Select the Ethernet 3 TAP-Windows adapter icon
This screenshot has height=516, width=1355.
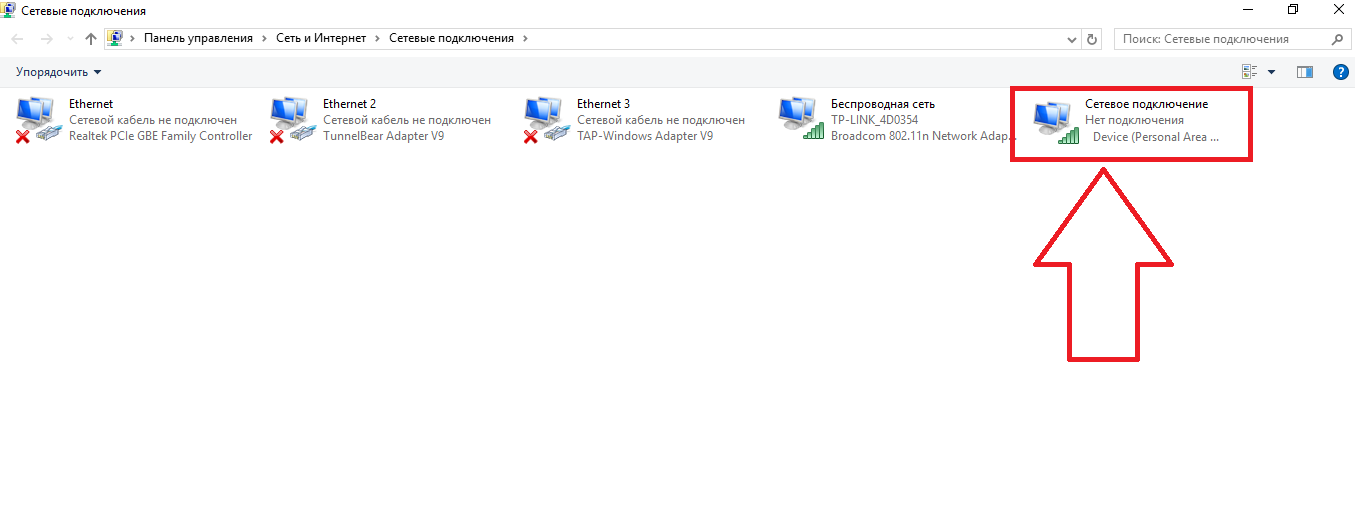pyautogui.click(x=545, y=120)
